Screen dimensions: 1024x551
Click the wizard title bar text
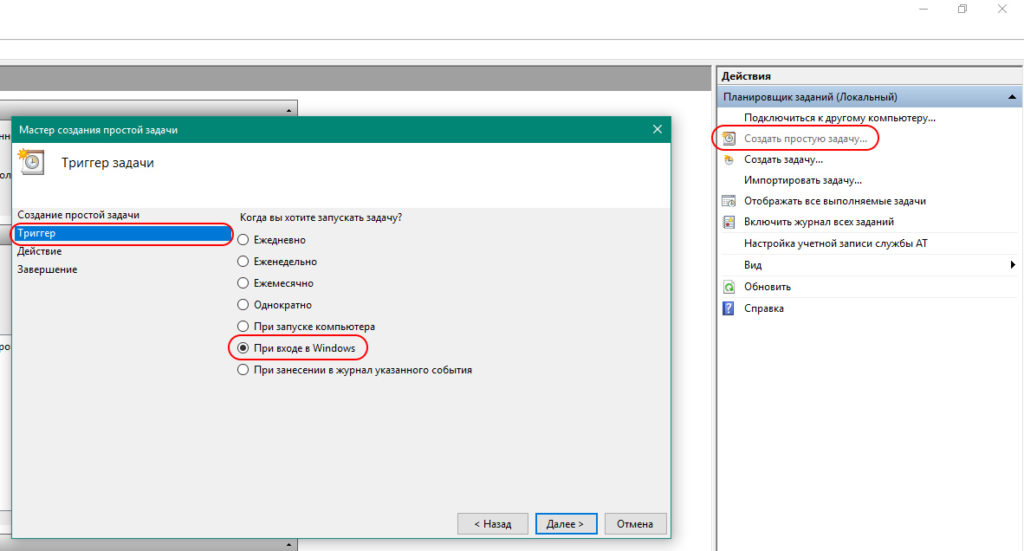click(x=98, y=130)
